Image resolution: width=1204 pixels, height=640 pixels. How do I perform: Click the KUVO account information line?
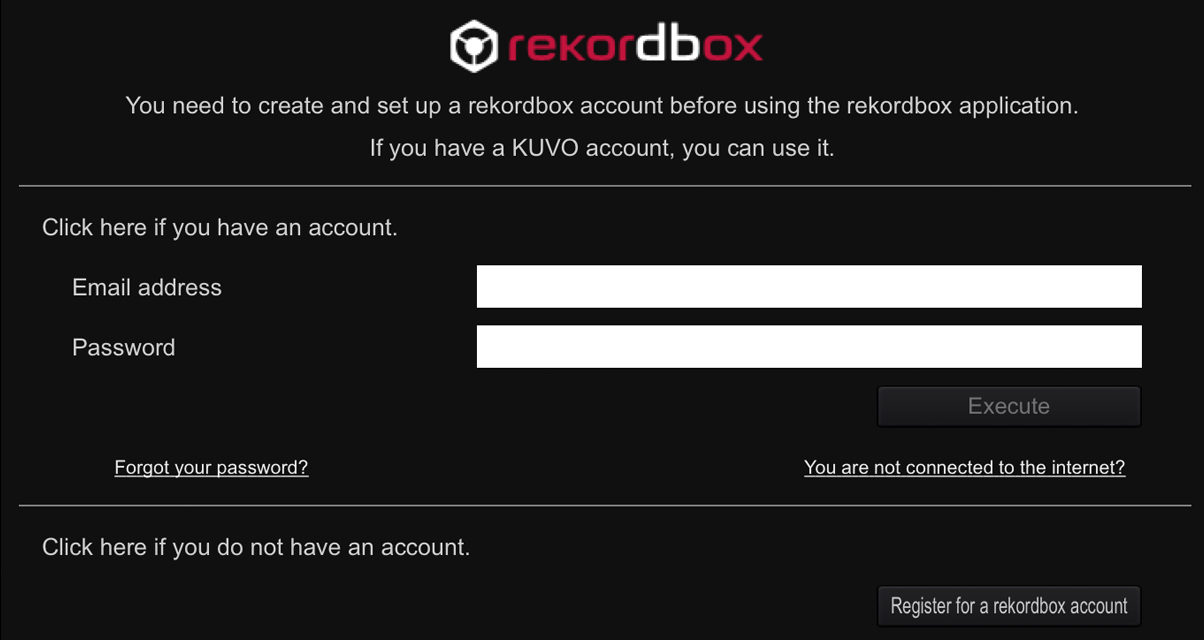point(602,150)
